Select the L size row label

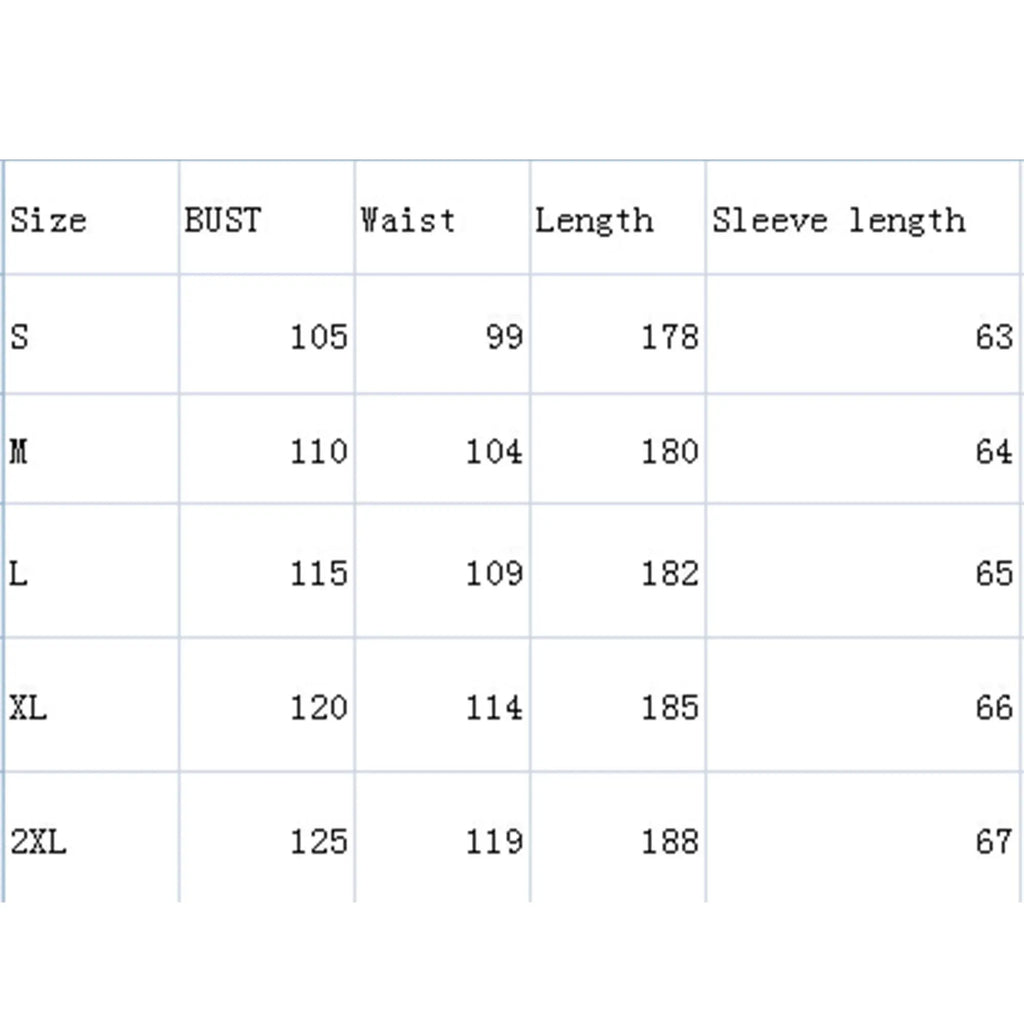point(19,573)
